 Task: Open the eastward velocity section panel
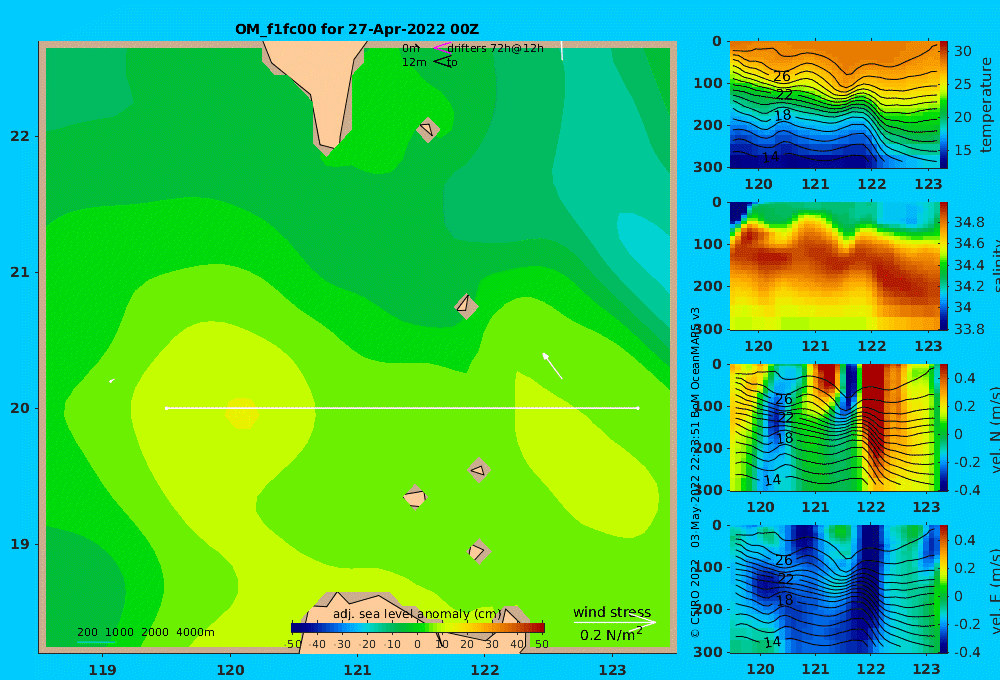[834, 589]
